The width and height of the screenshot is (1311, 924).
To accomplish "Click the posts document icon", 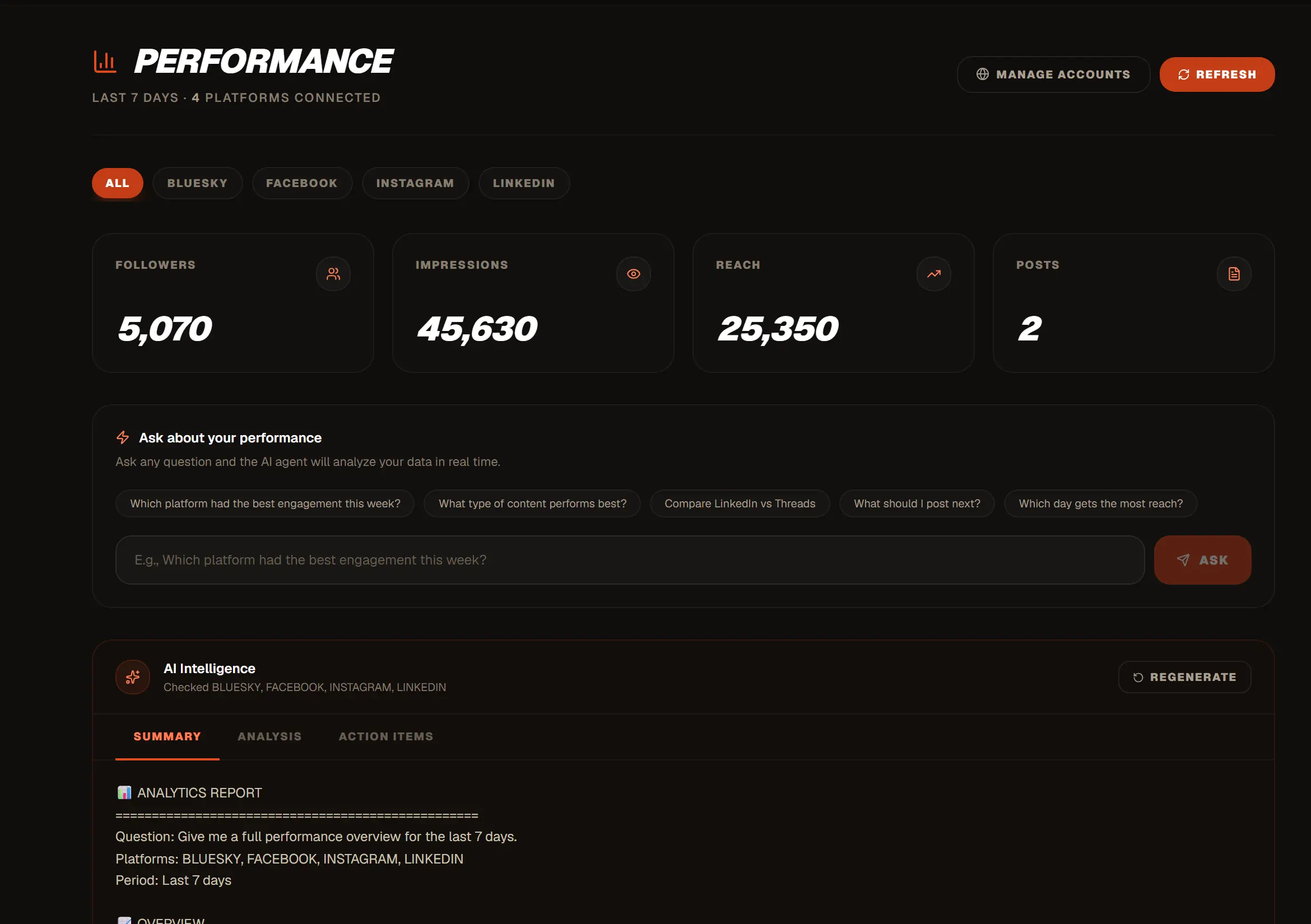I will pos(1234,274).
